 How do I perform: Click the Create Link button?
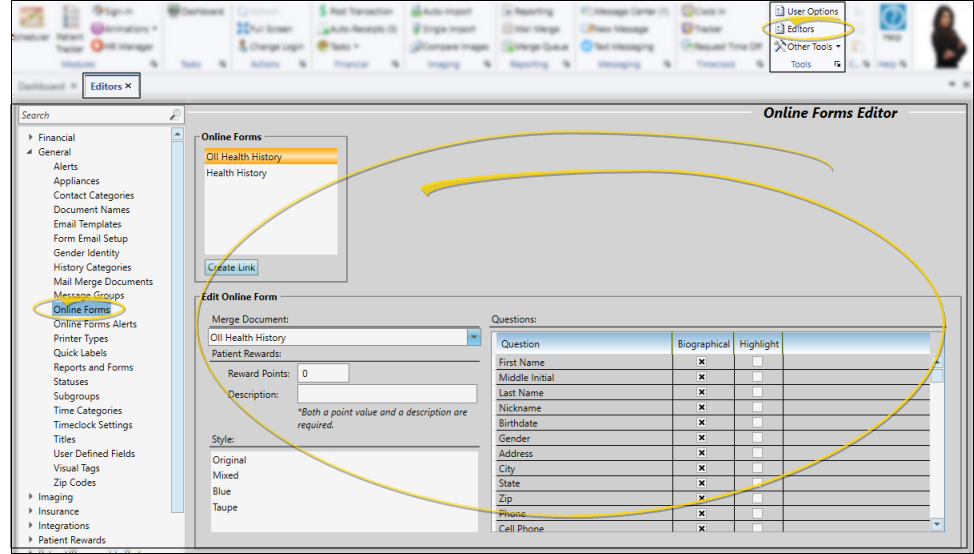pyautogui.click(x=231, y=268)
